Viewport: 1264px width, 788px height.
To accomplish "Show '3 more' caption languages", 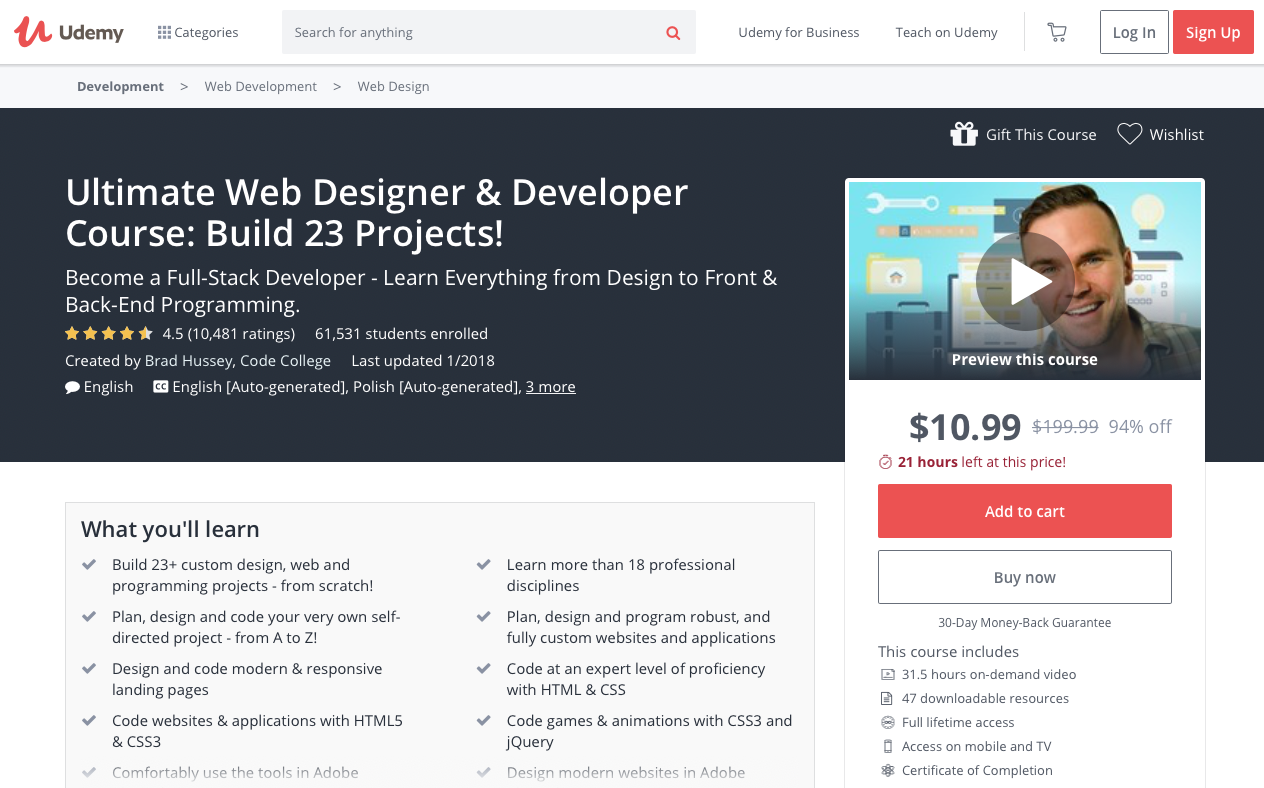I will pyautogui.click(x=551, y=387).
